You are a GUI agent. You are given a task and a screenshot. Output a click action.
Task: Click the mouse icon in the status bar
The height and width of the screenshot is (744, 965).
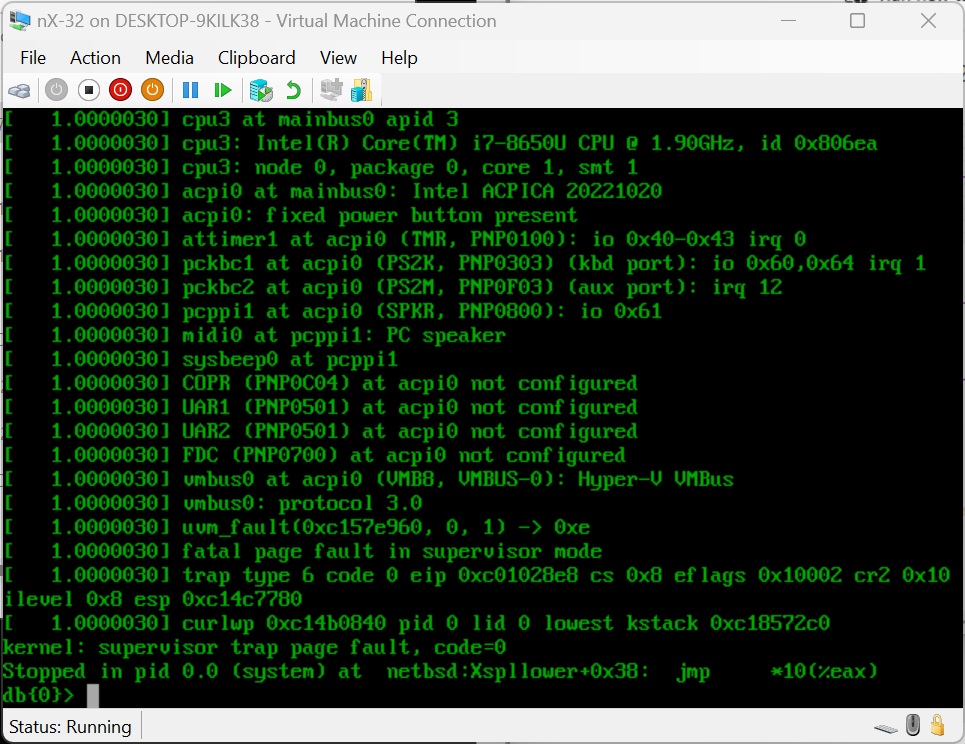(x=914, y=725)
